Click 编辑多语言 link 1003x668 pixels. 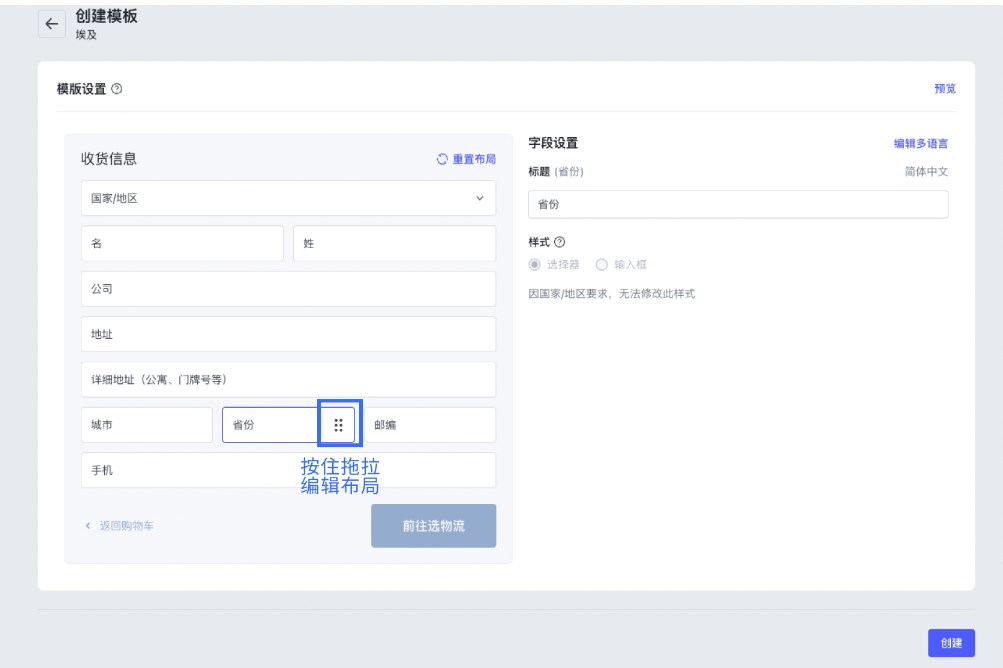point(920,144)
